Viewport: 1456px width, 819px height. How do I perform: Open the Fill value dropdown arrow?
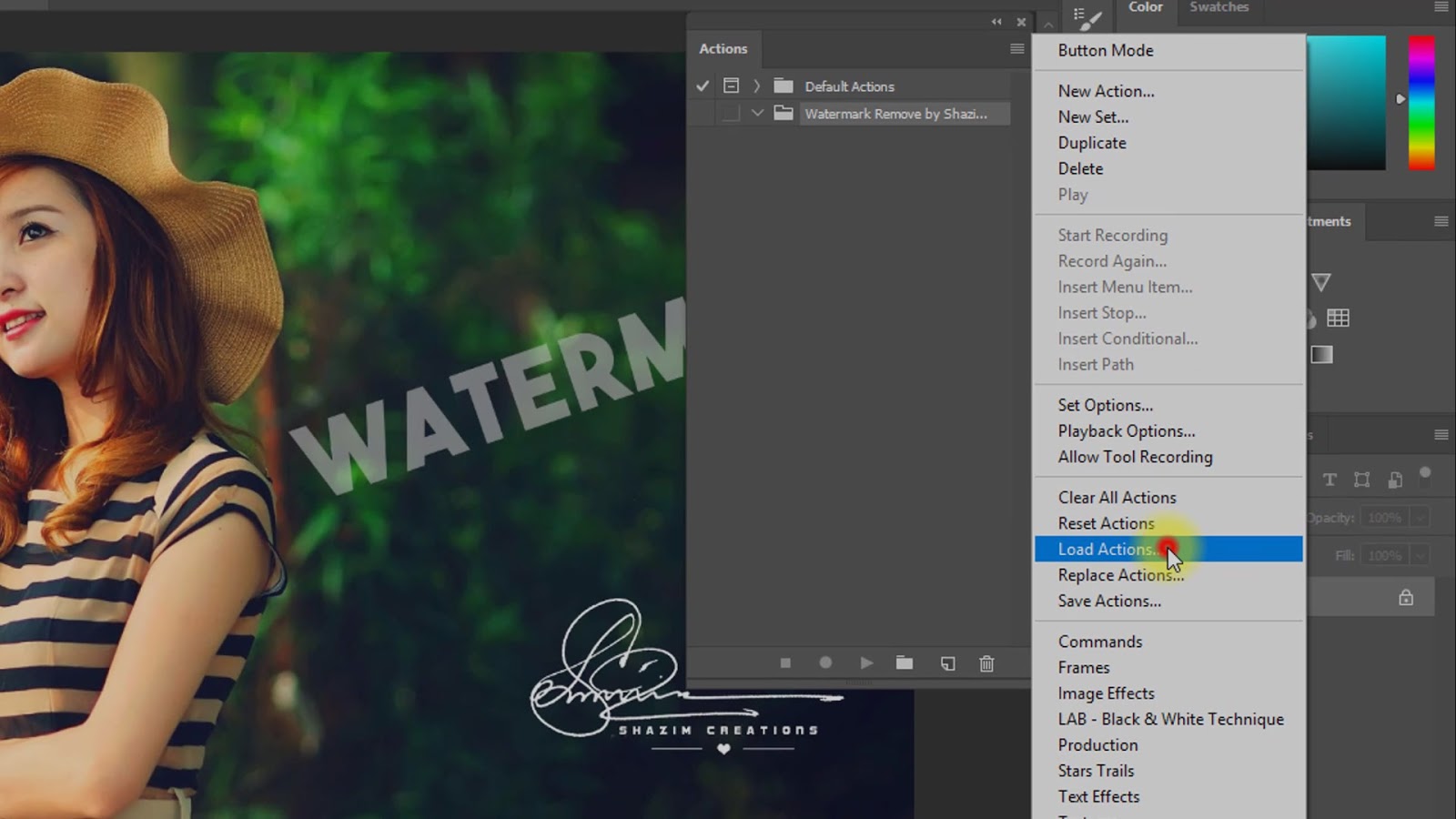(1420, 555)
